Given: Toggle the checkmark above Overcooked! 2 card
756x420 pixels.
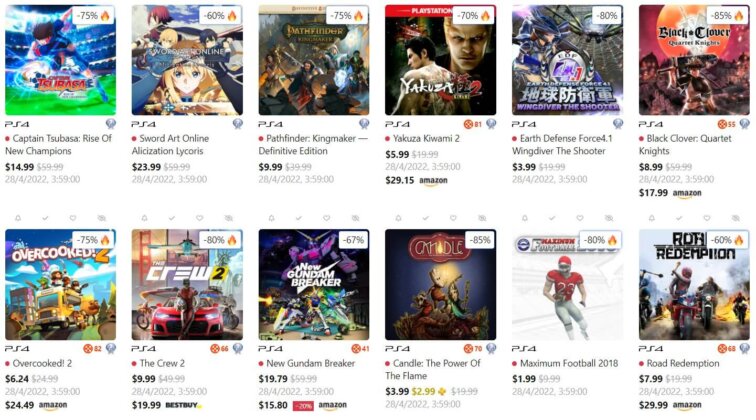Looking at the screenshot, I should point(45,218).
